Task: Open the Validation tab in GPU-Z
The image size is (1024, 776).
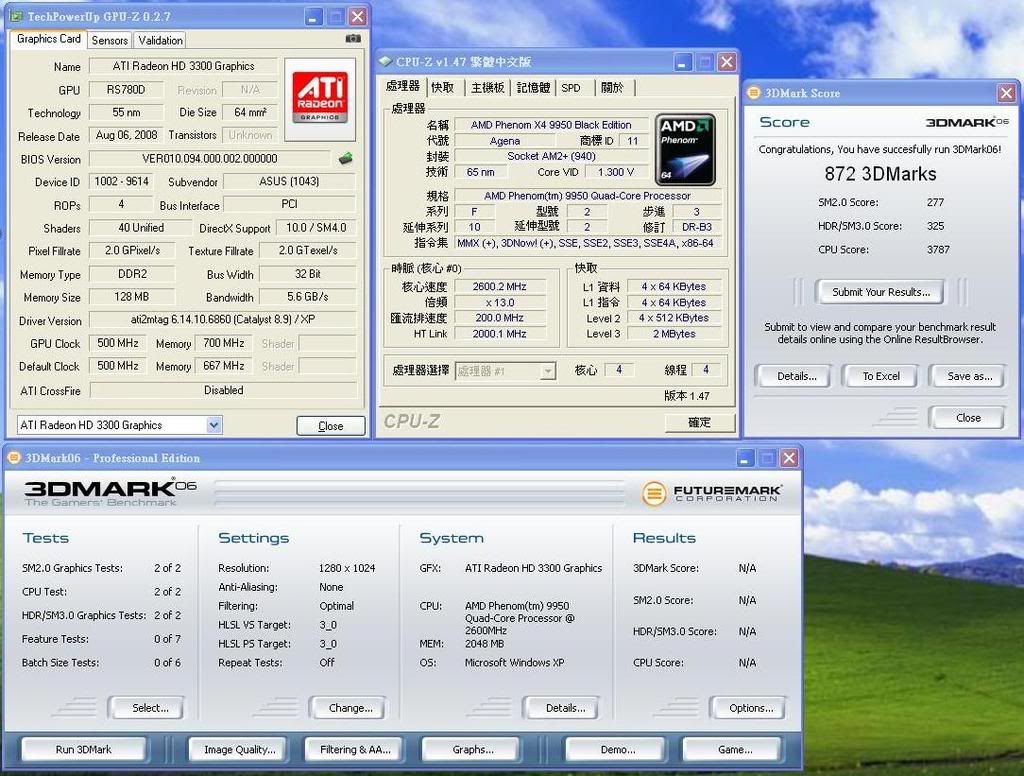Action: click(161, 40)
